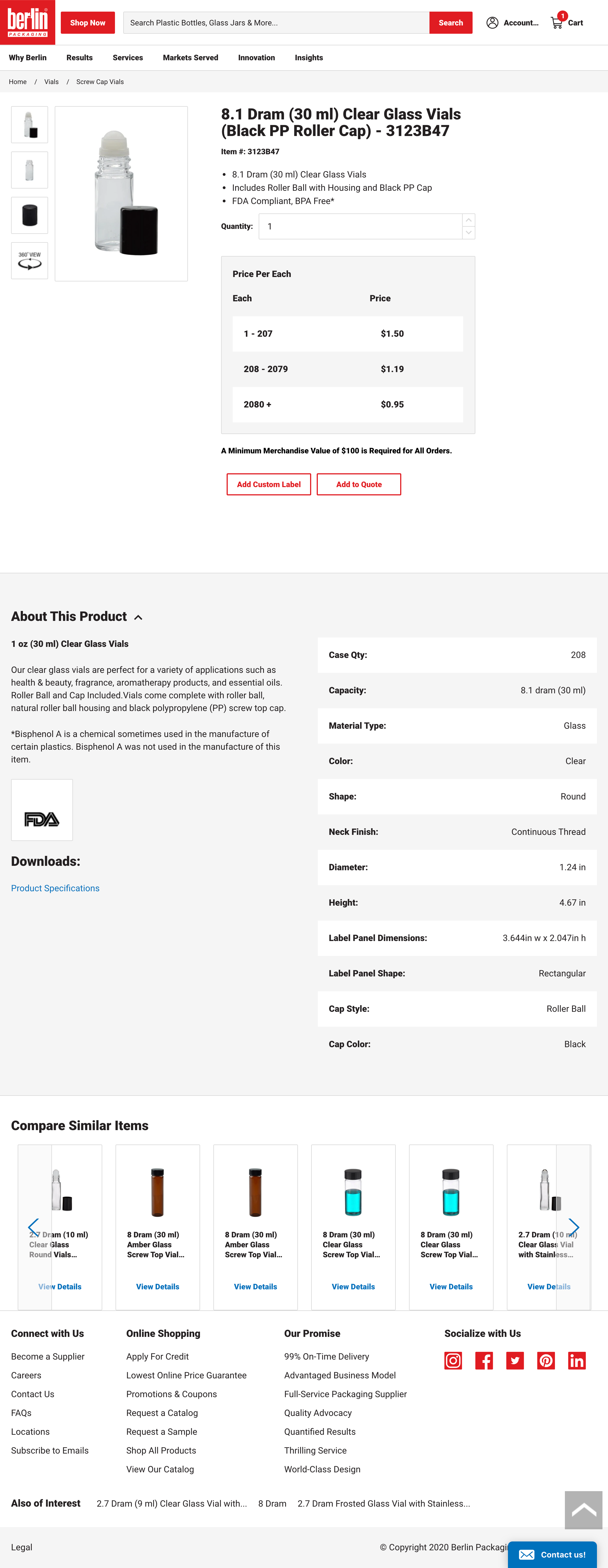
Task: Increase quantity with the up arrow
Action: [469, 220]
